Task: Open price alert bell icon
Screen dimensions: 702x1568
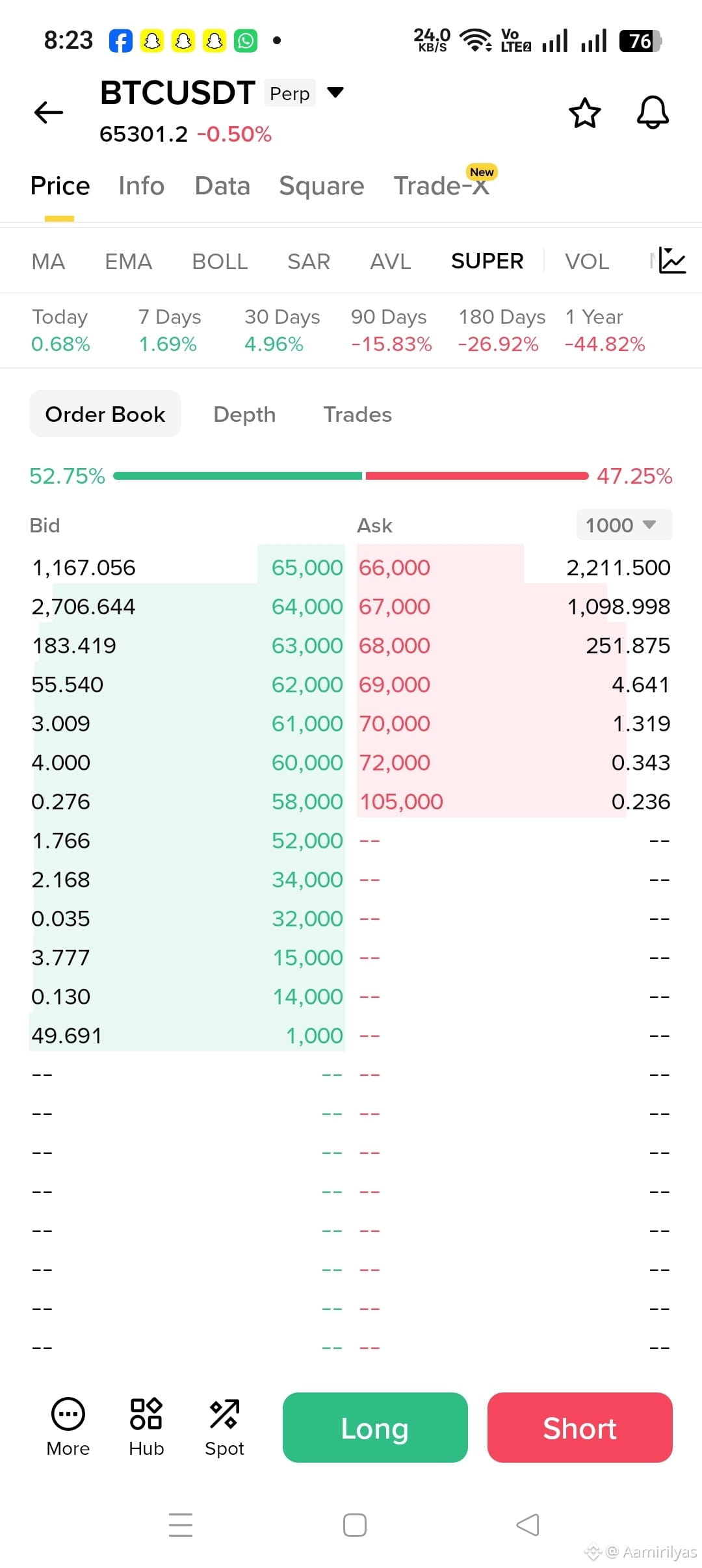Action: pyautogui.click(x=653, y=112)
